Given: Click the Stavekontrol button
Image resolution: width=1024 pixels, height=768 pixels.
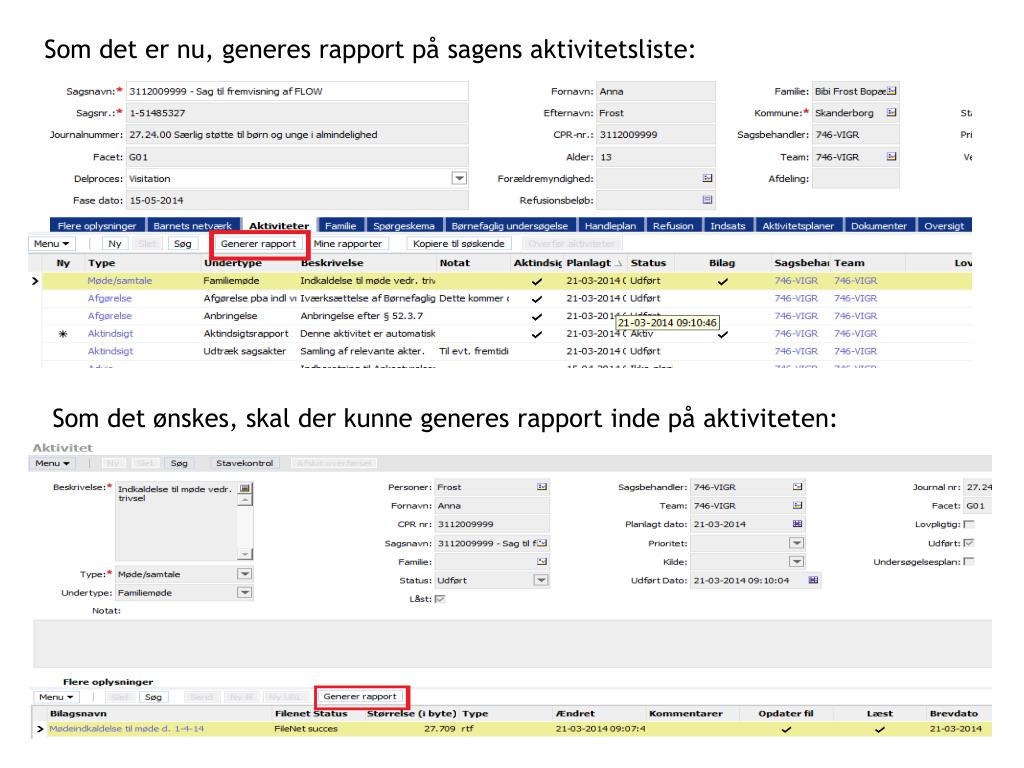Looking at the screenshot, I should click(x=245, y=463).
